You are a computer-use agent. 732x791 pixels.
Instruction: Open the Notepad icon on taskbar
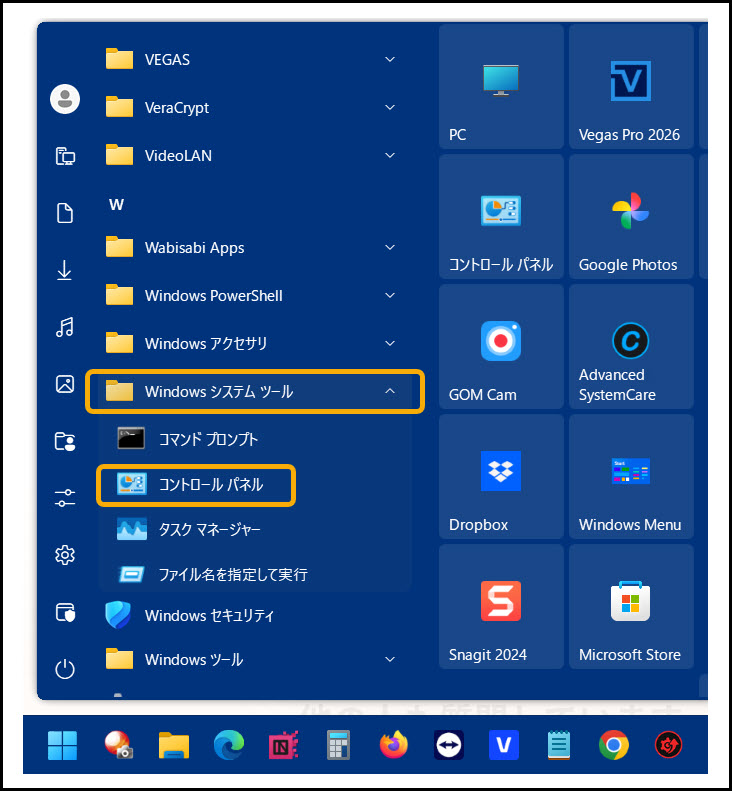pos(559,745)
